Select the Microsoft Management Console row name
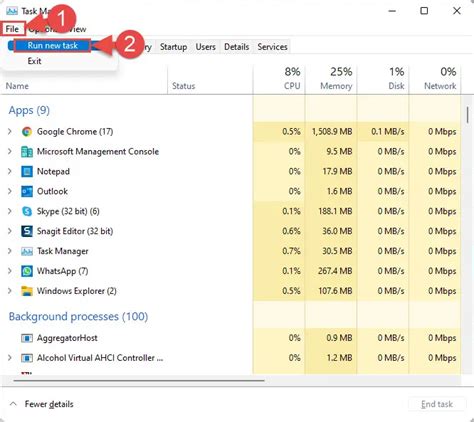 coord(98,152)
